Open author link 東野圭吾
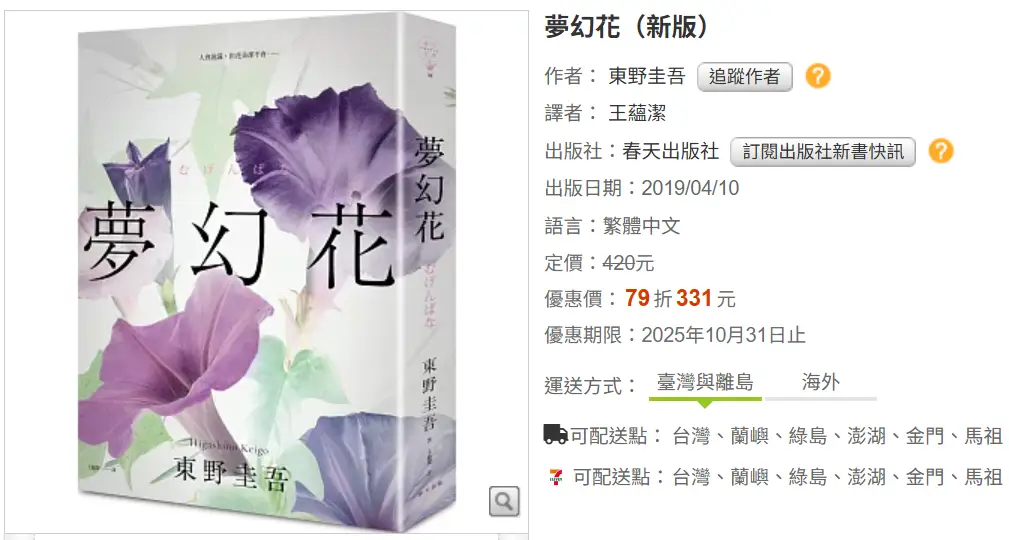The height and width of the screenshot is (540, 1009). pyautogui.click(x=647, y=76)
